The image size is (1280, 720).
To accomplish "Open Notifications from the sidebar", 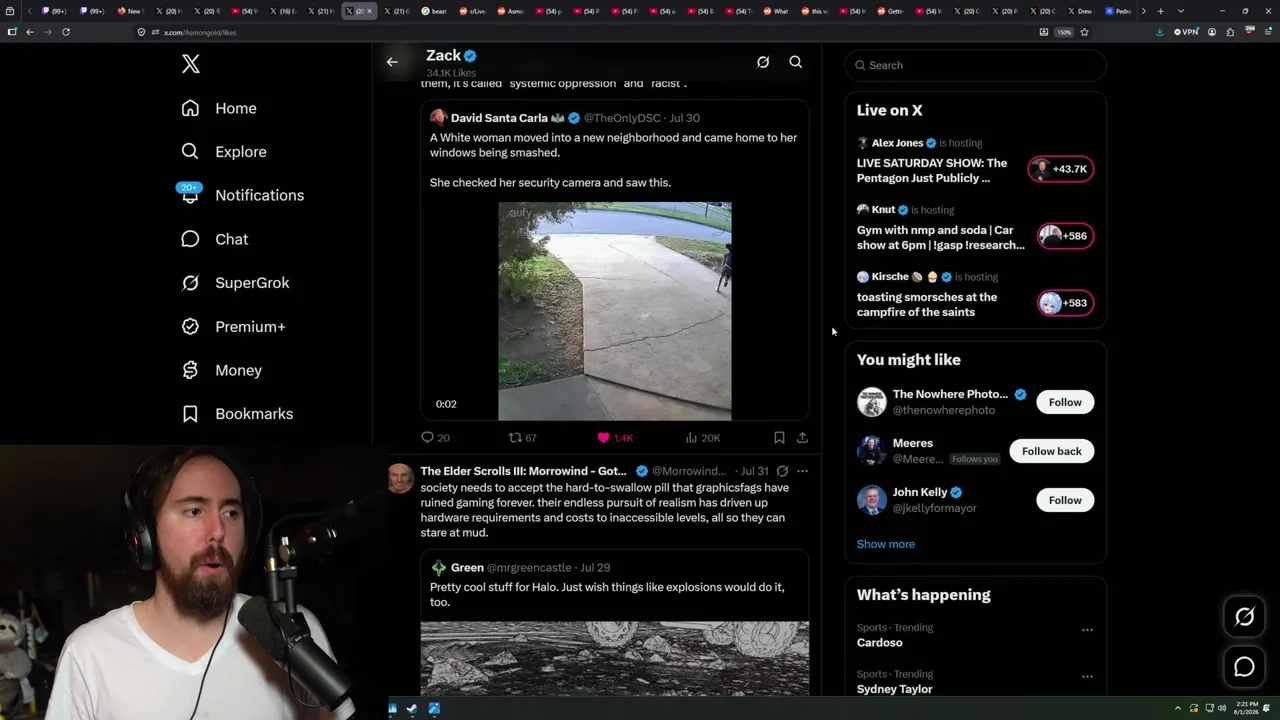I will (242, 195).
